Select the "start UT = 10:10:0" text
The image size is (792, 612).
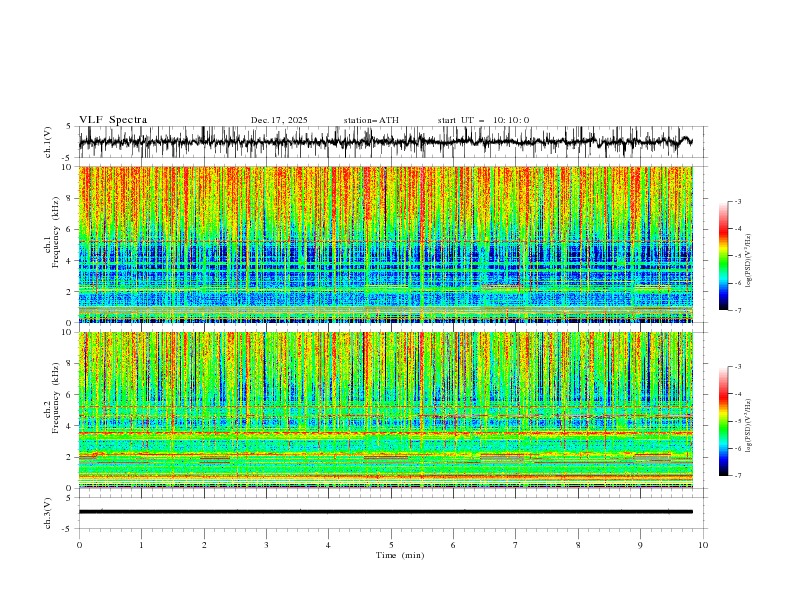(483, 120)
